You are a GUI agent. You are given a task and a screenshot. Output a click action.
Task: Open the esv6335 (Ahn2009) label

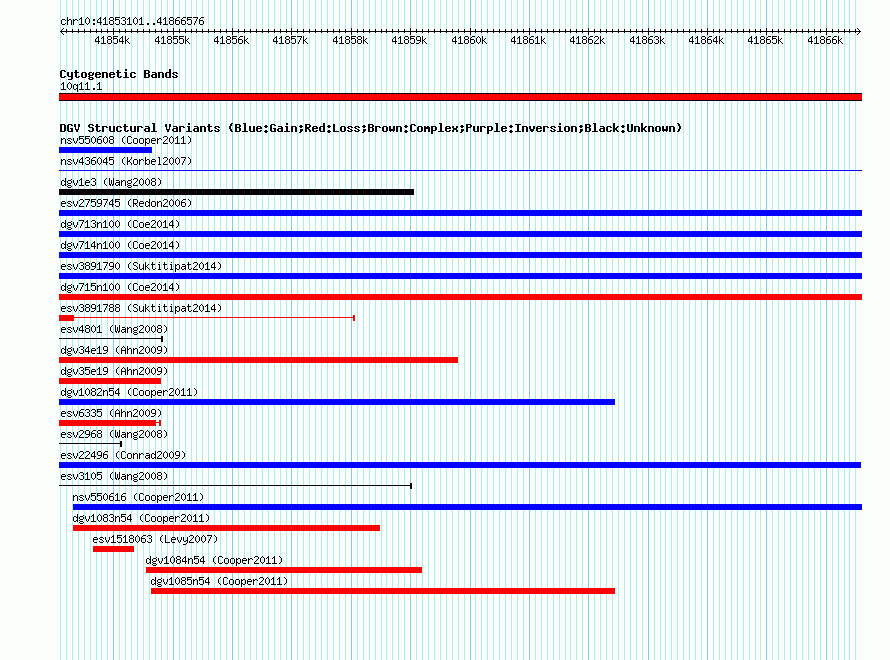tap(111, 413)
